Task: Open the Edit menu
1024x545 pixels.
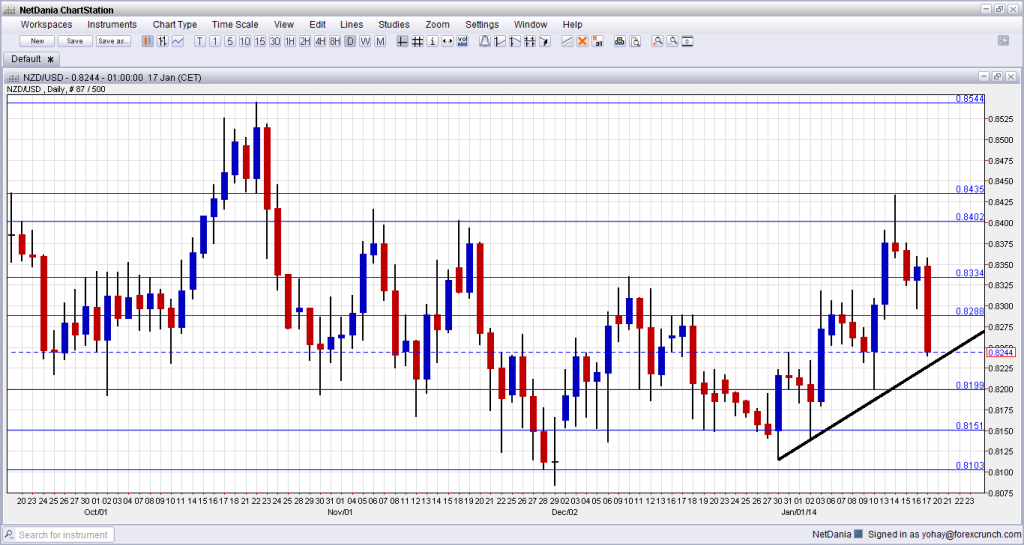Action: point(317,24)
